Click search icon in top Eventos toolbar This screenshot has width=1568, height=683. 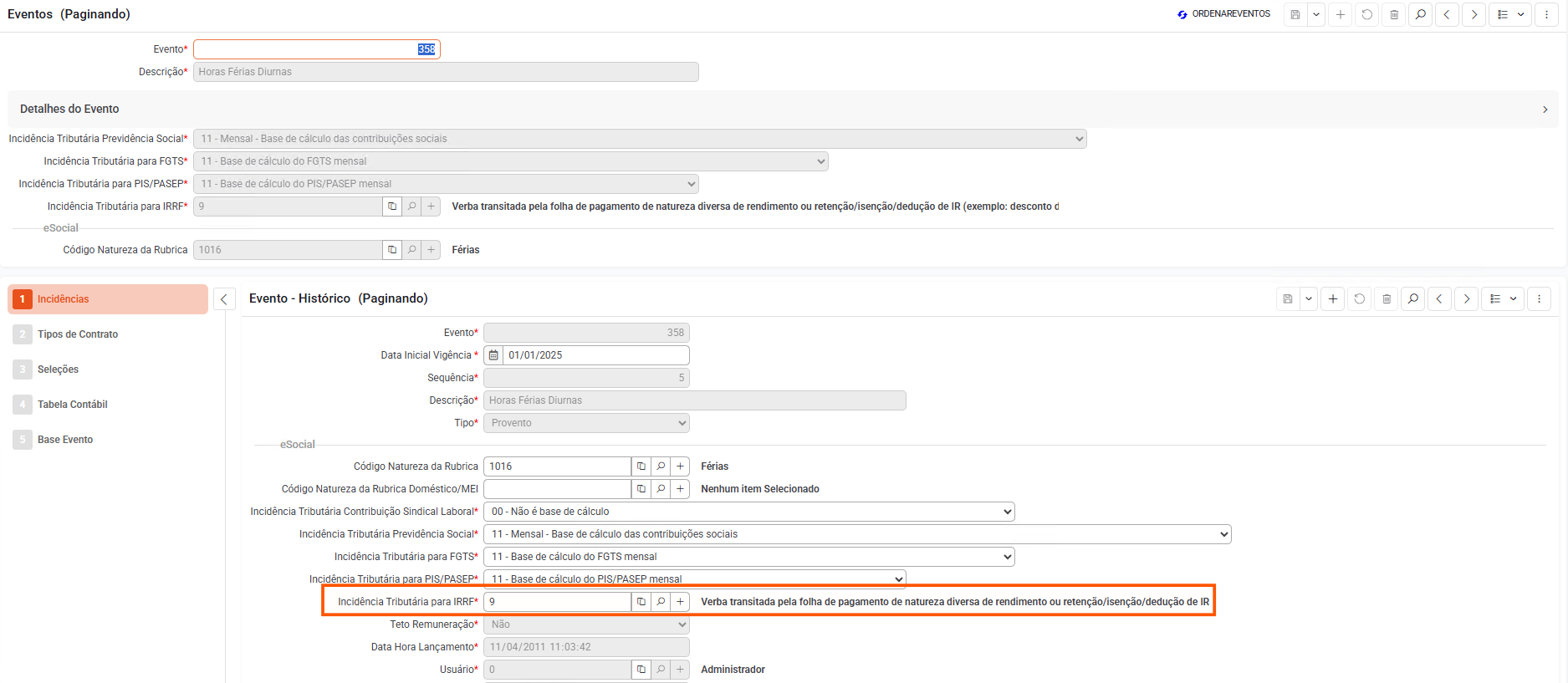tap(1420, 14)
